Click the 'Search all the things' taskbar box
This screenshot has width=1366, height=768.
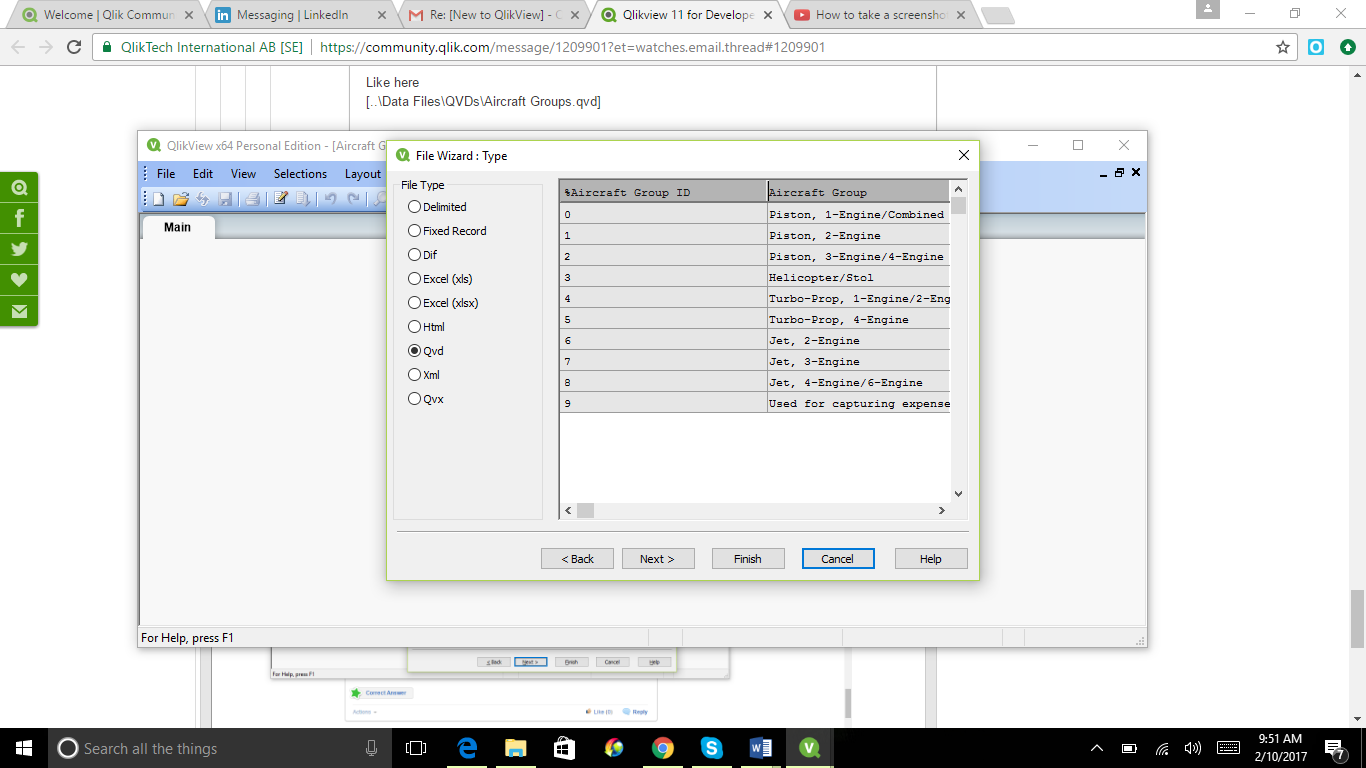218,748
